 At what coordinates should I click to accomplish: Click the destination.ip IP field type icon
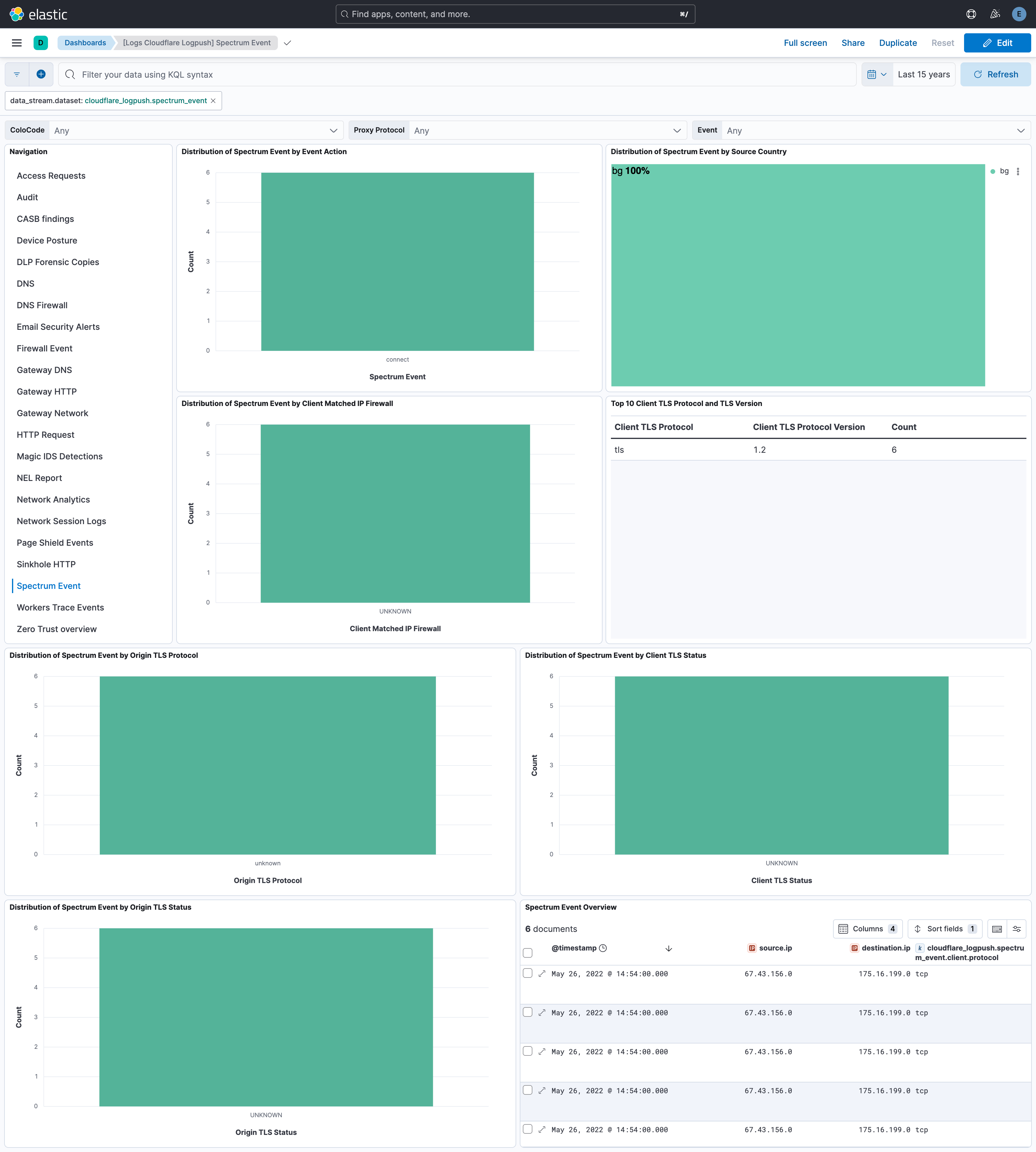[854, 948]
